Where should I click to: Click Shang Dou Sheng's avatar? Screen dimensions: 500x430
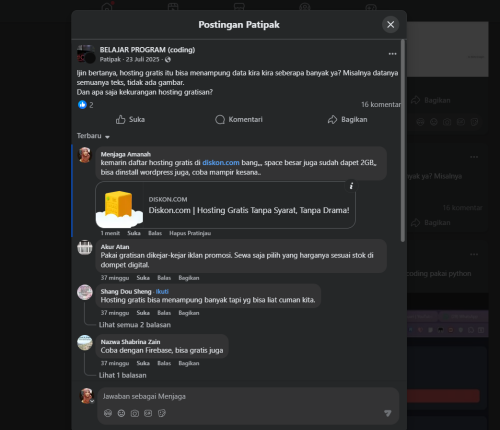coord(85,292)
